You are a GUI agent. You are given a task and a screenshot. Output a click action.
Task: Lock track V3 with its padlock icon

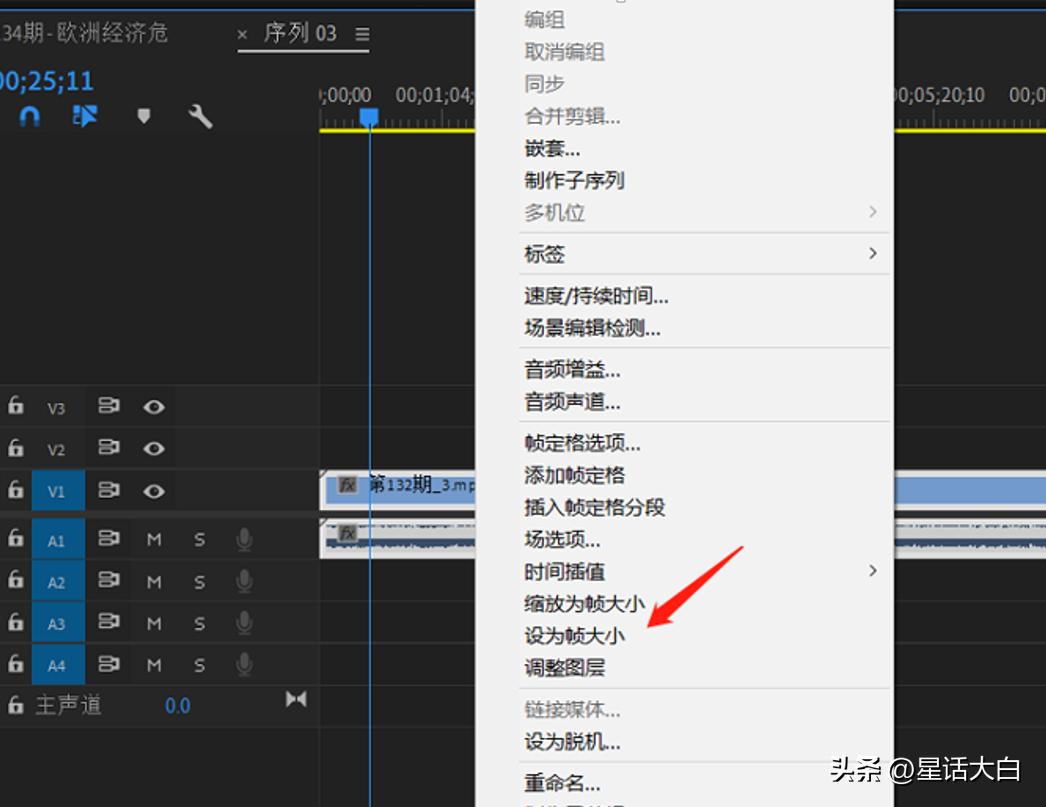15,406
